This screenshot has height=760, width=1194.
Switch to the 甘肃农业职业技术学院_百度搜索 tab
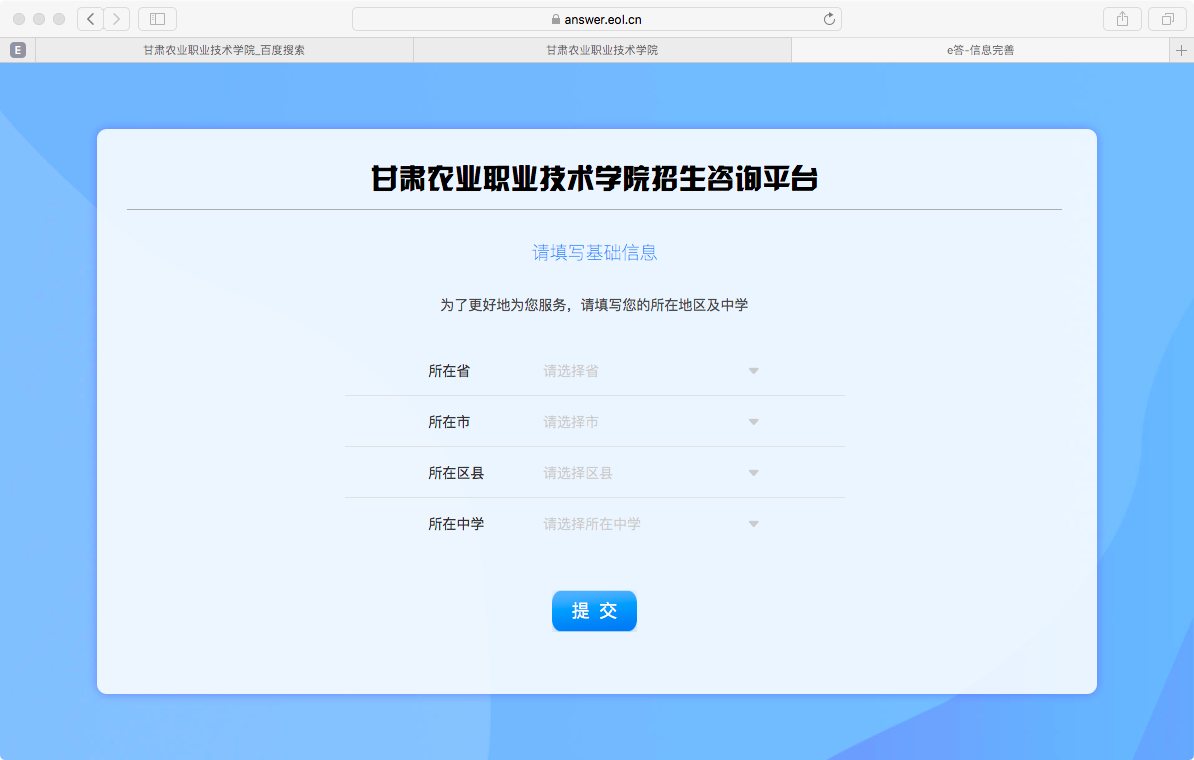pyautogui.click(x=224, y=50)
